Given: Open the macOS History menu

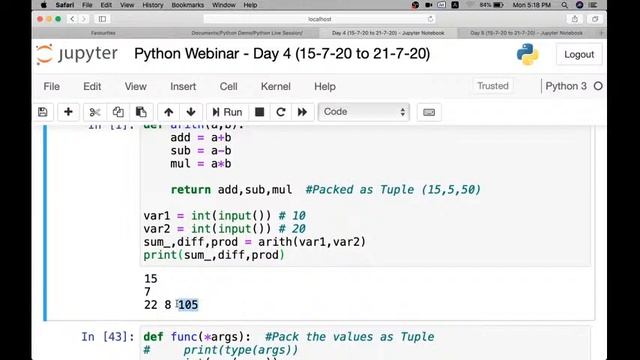Looking at the screenshot, I should click(153, 5).
